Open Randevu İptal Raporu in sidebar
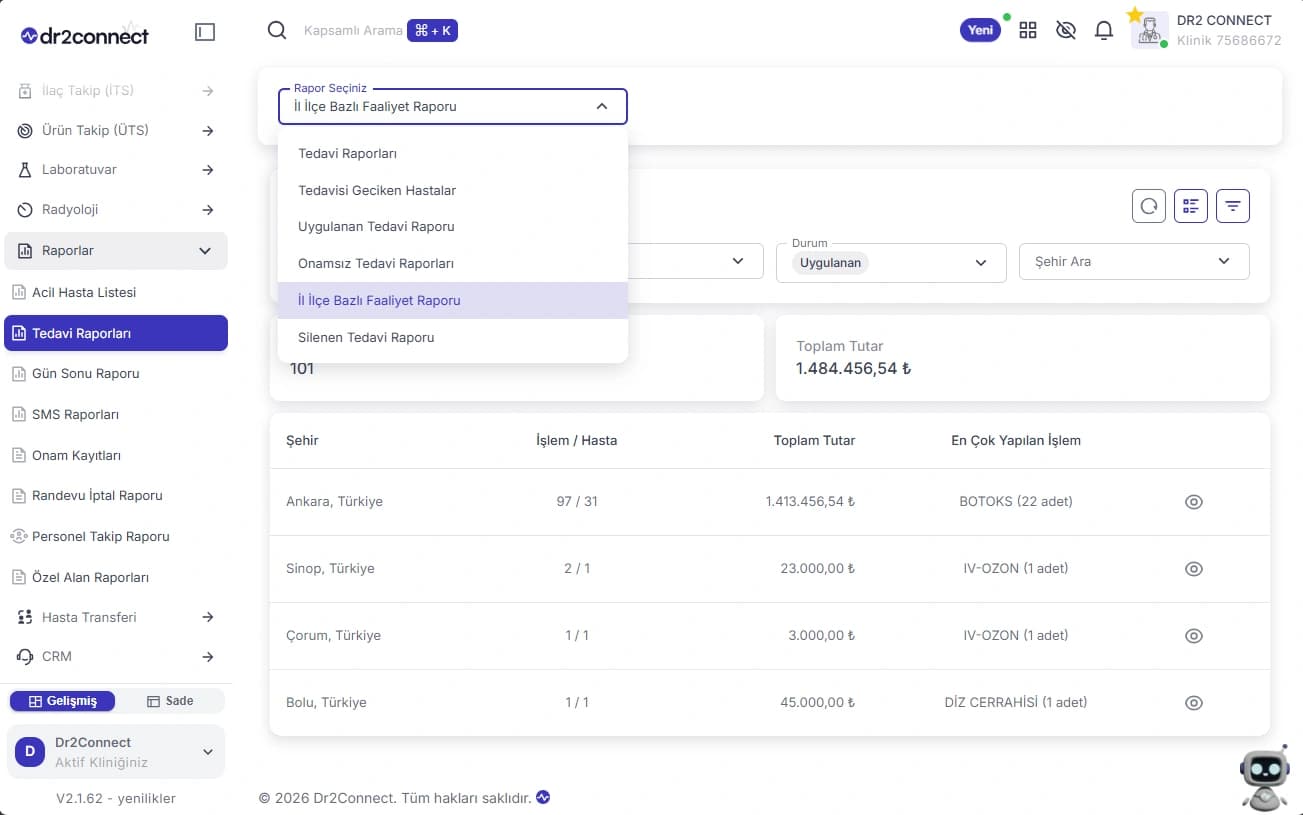The image size is (1303, 815). tap(116, 496)
